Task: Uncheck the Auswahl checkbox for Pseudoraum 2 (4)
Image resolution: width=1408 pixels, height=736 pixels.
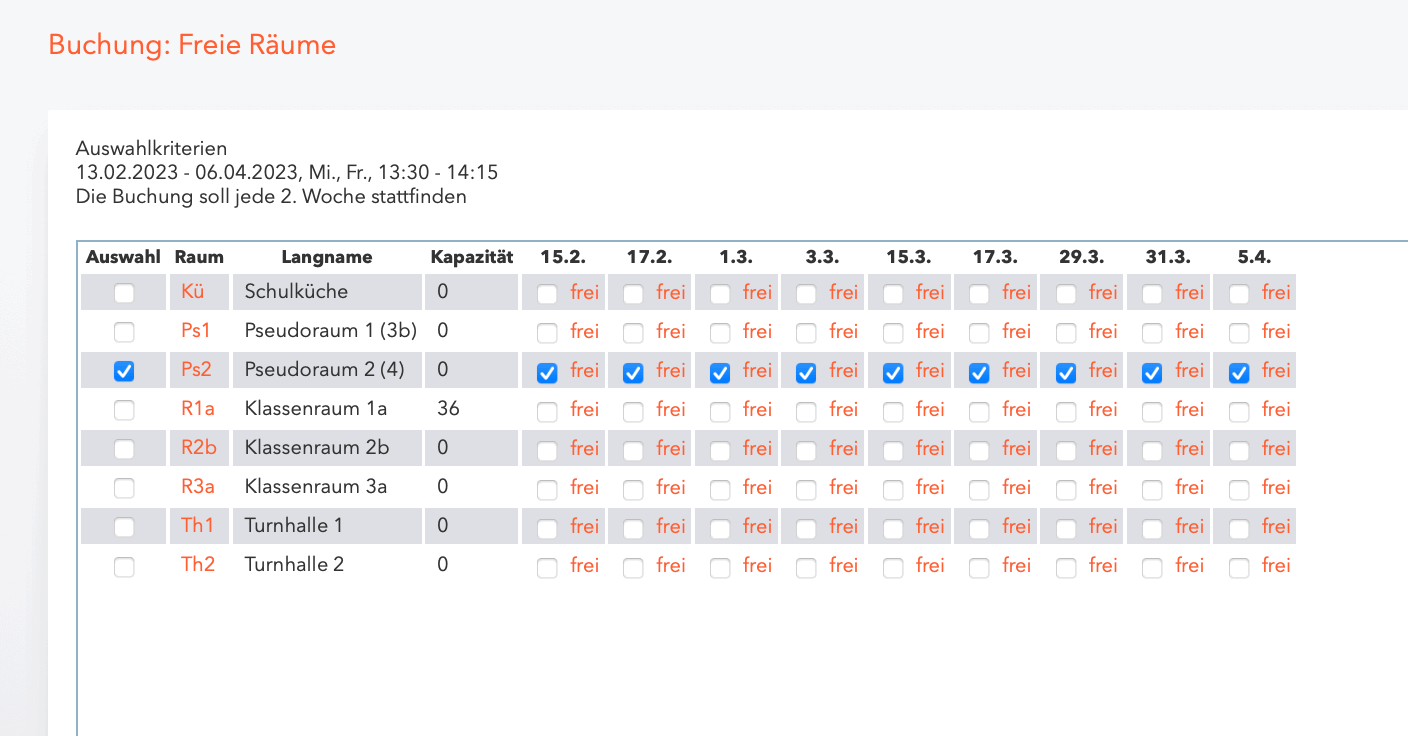Action: [124, 371]
